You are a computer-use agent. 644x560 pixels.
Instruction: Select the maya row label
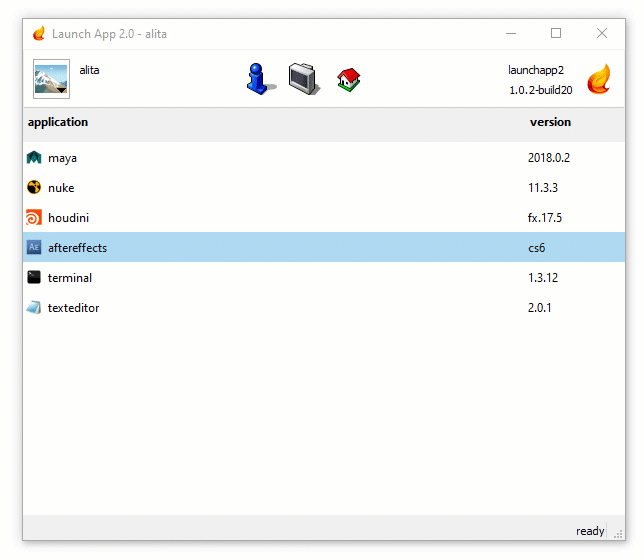click(62, 158)
